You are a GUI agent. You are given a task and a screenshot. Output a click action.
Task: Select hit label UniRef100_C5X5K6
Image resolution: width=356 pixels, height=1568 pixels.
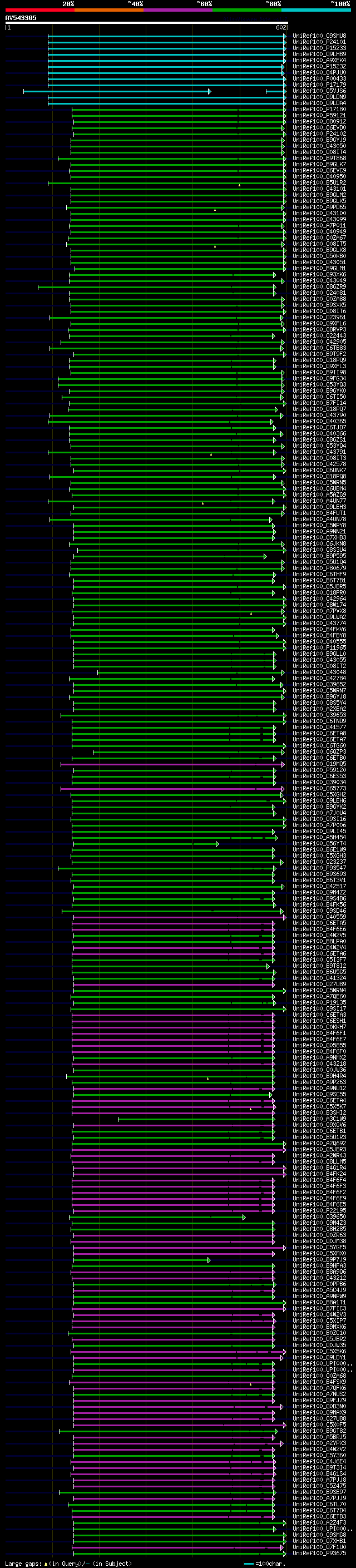[319, 1351]
